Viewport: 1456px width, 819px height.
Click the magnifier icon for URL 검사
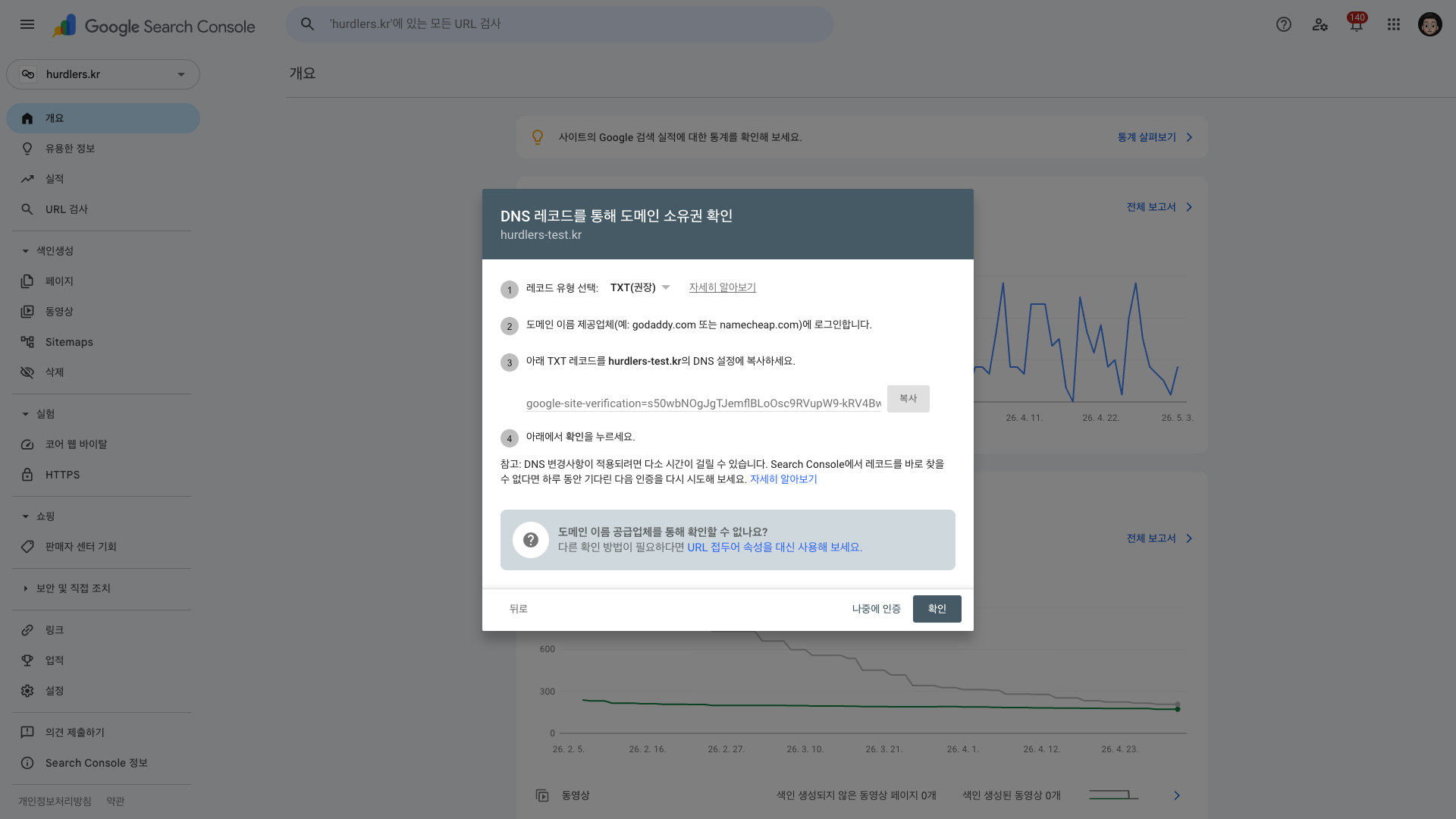click(x=27, y=209)
